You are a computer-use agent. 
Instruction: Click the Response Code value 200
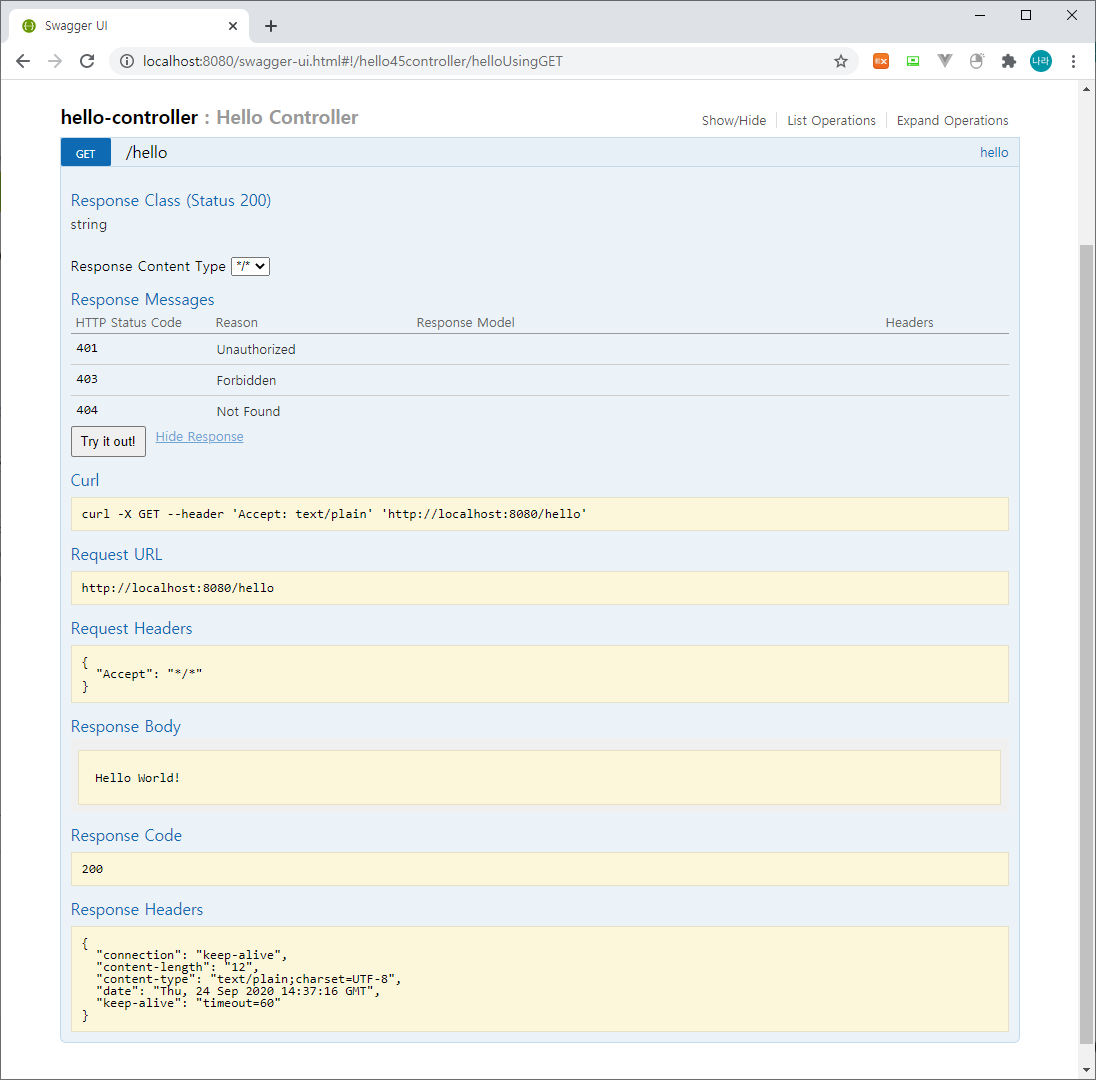tap(92, 869)
